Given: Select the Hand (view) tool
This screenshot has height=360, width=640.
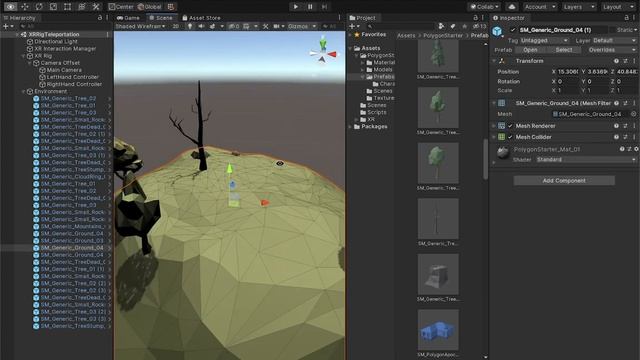Looking at the screenshot, I should coord(10,7).
